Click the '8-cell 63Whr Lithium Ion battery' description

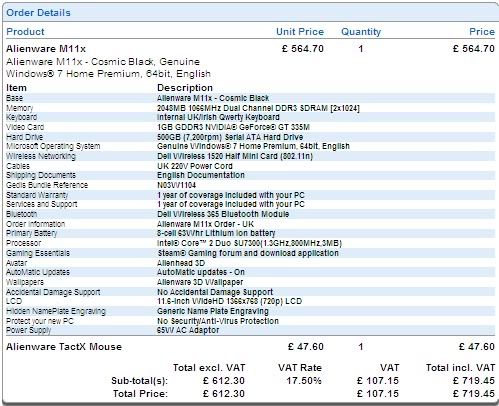216,233
